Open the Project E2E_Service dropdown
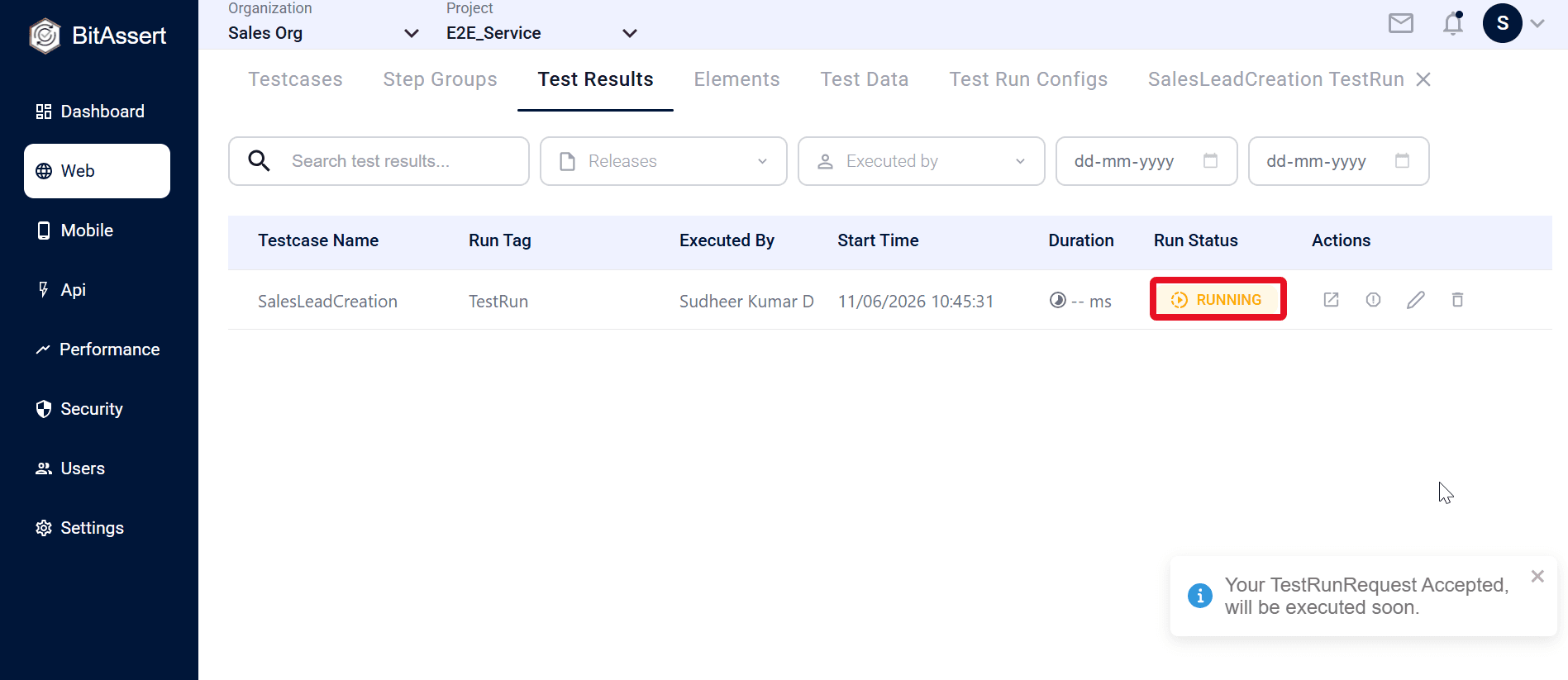The width and height of the screenshot is (1568, 680). point(542,33)
